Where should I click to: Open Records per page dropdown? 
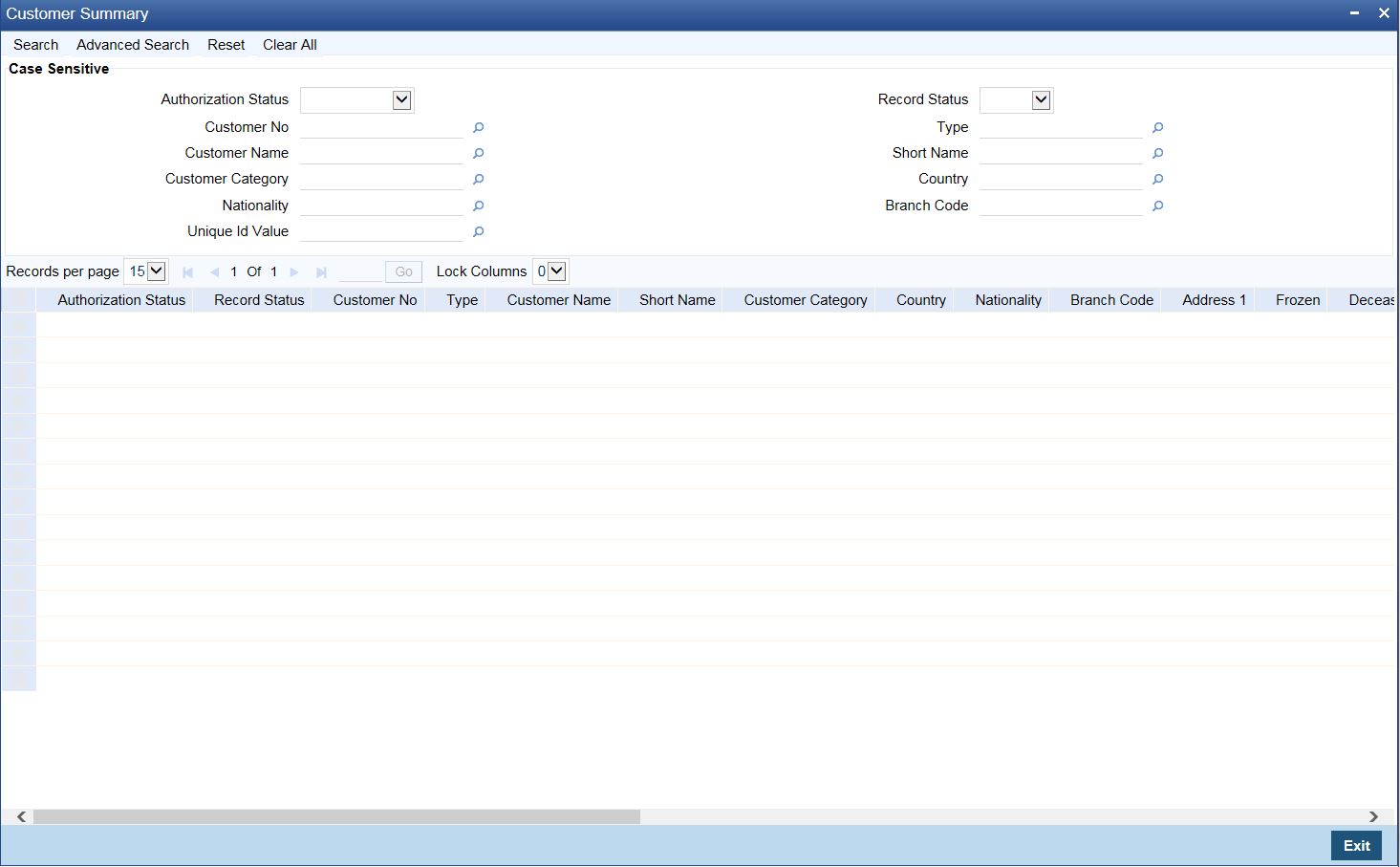coord(145,271)
